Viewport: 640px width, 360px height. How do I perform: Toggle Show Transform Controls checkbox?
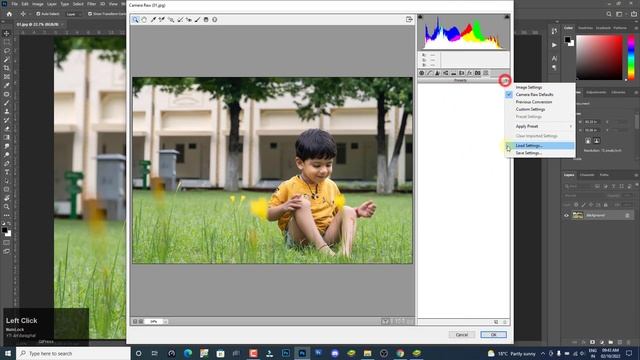(90, 14)
